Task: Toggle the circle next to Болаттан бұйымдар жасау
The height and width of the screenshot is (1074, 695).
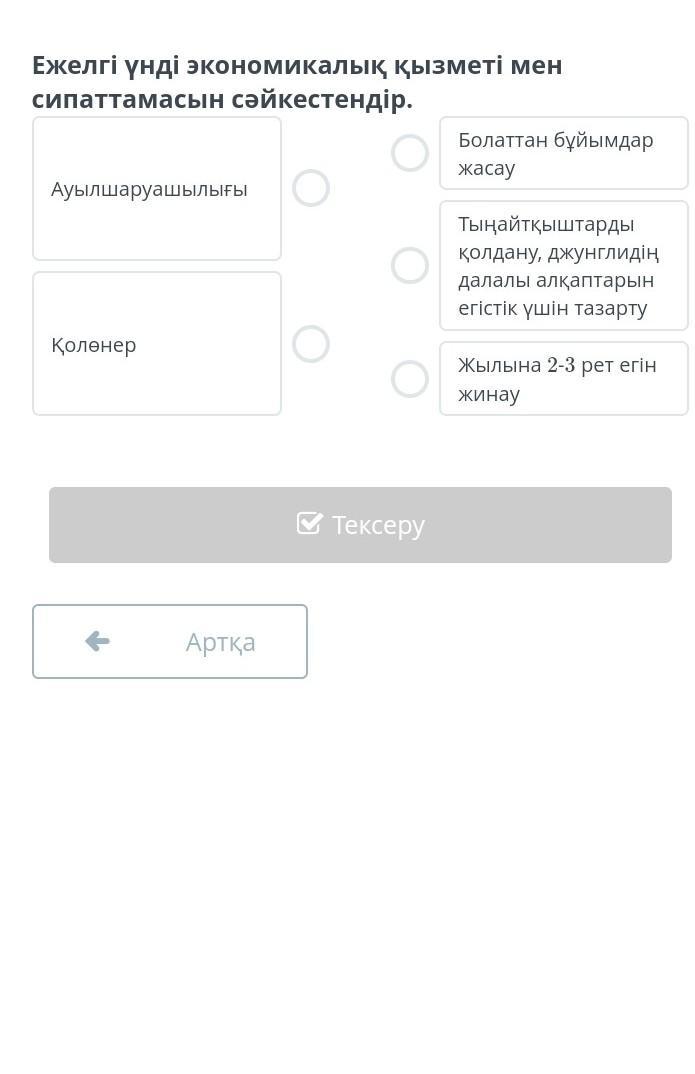Action: point(410,153)
